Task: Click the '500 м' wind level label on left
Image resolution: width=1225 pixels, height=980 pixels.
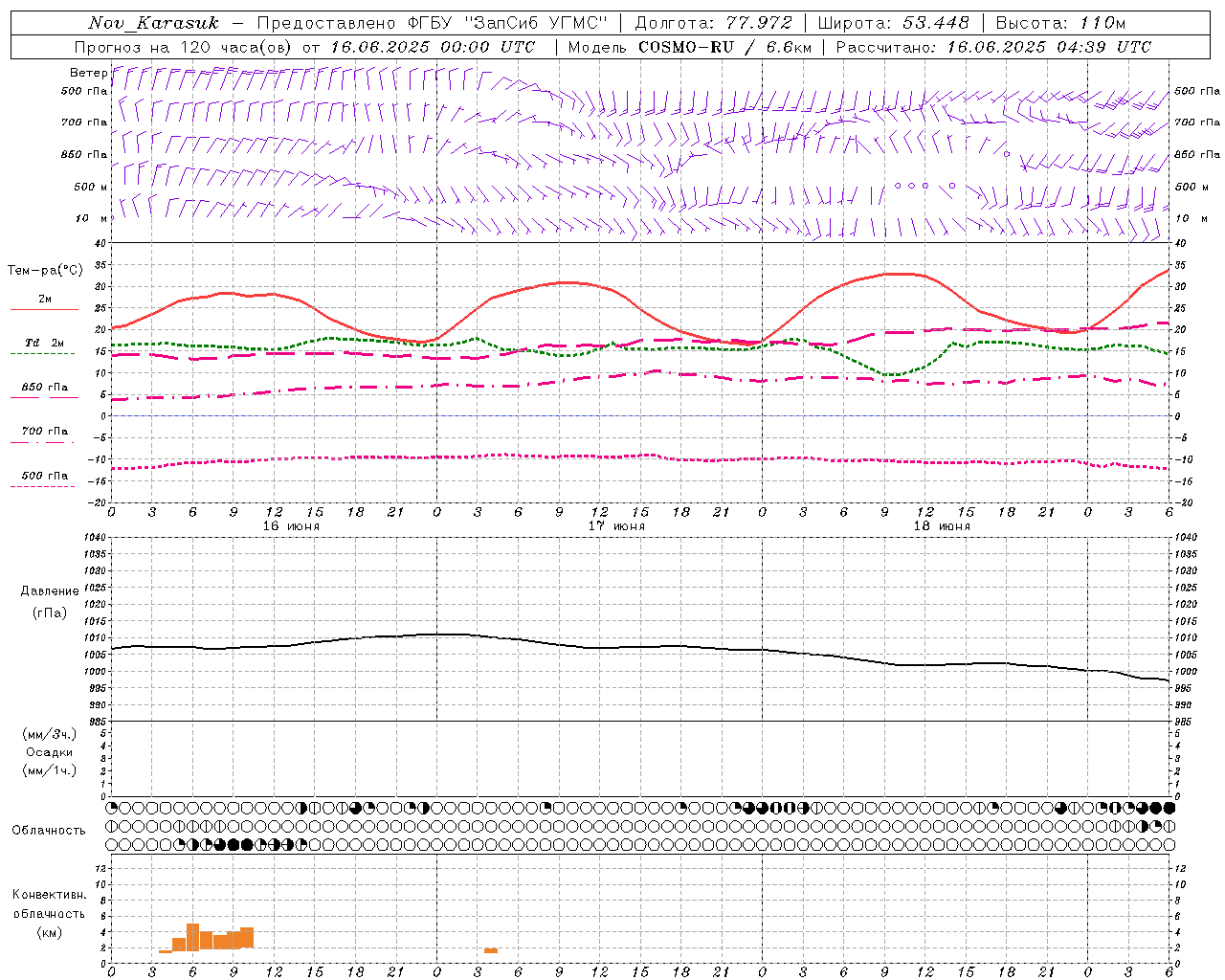Action: coord(91,187)
